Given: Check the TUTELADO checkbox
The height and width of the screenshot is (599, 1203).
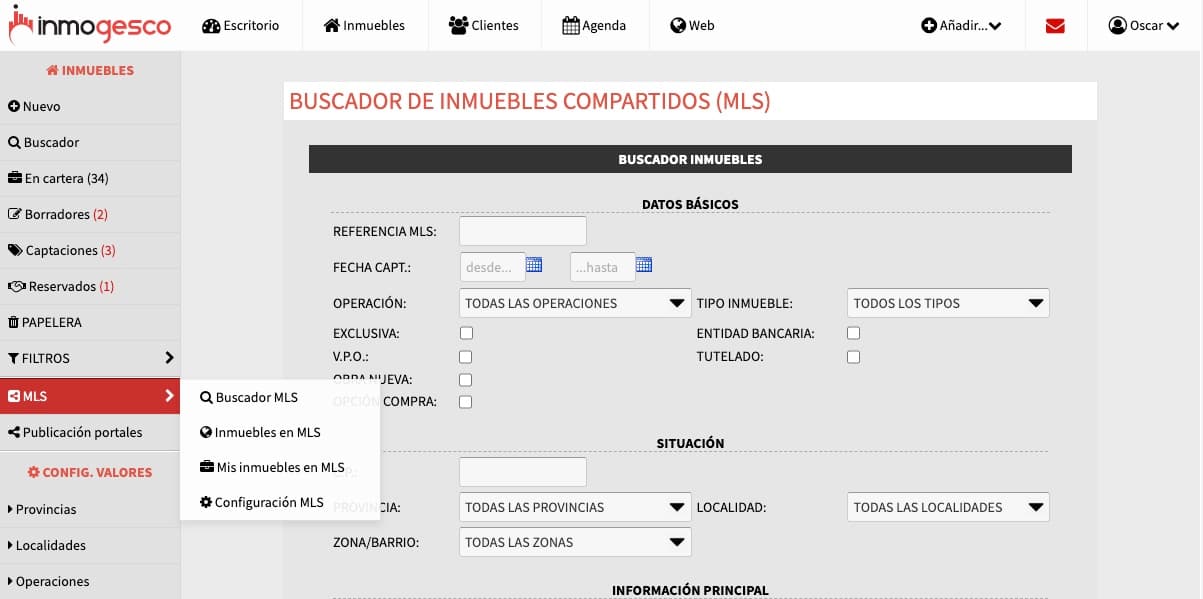Looking at the screenshot, I should click(853, 357).
